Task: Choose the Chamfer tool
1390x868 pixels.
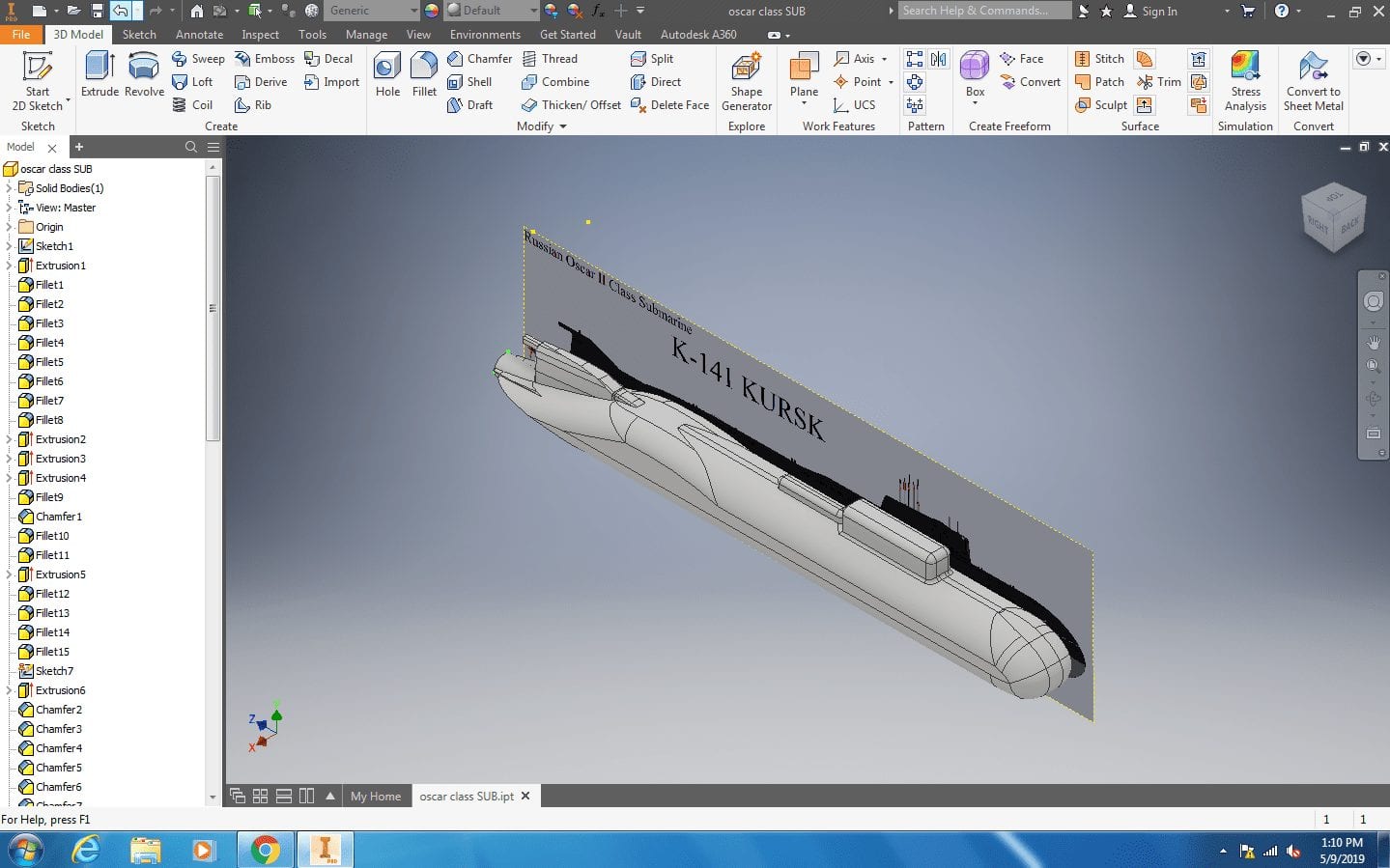Action: [x=479, y=59]
